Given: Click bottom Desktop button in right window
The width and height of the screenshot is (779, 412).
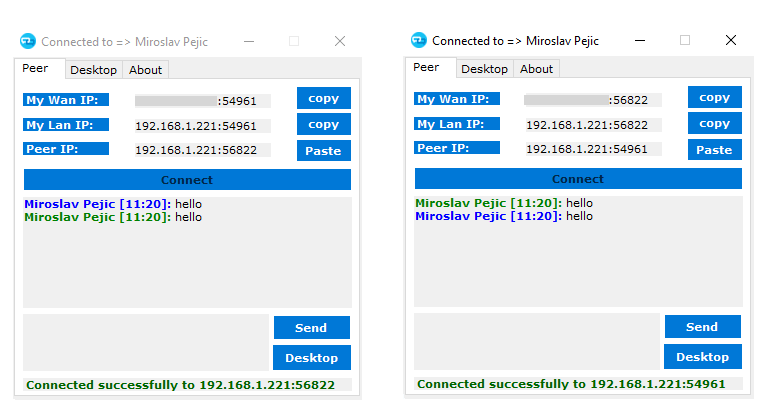Looking at the screenshot, I should pos(702,357).
